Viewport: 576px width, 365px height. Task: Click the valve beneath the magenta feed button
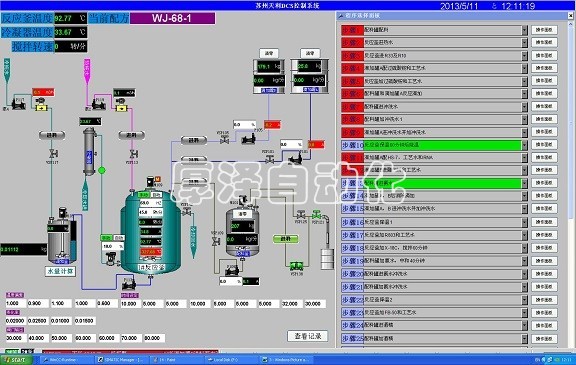pyautogui.click(x=134, y=154)
